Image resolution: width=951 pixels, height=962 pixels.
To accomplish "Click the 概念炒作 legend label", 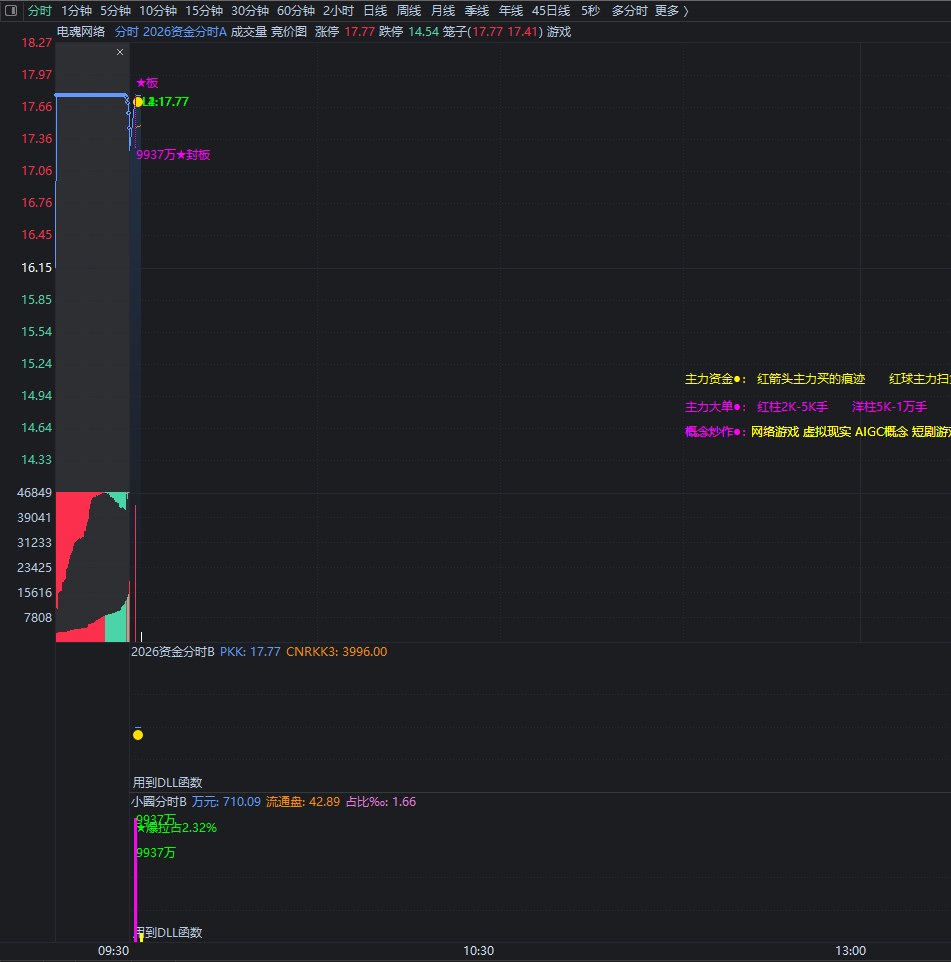I will (715, 432).
